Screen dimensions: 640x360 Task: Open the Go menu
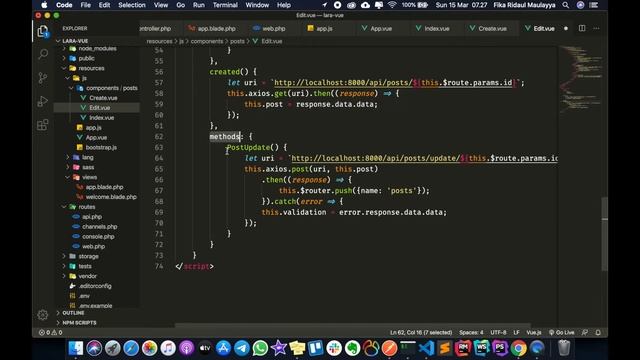tap(180, 5)
